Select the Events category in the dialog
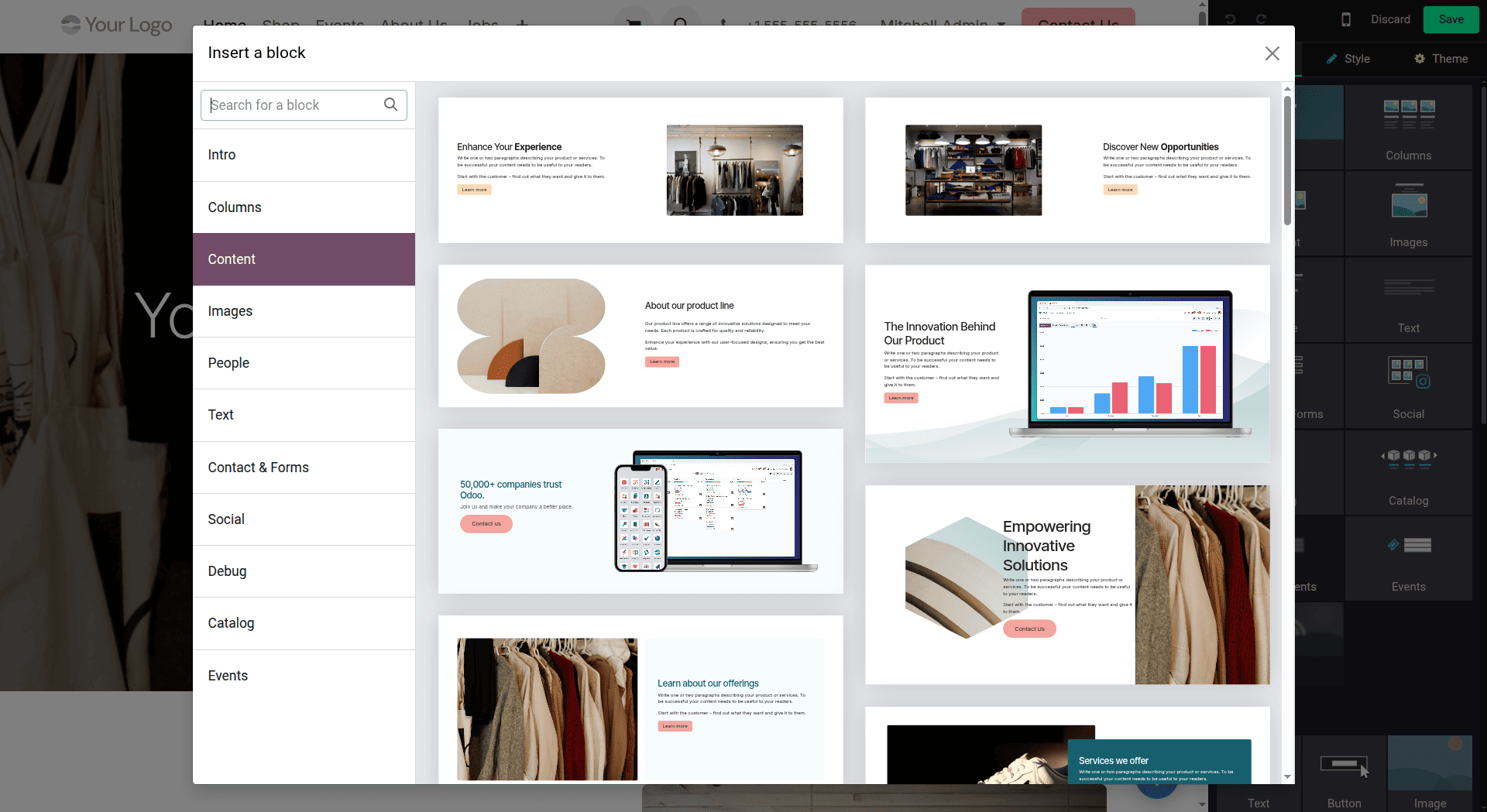The width and height of the screenshot is (1487, 812). 304,676
